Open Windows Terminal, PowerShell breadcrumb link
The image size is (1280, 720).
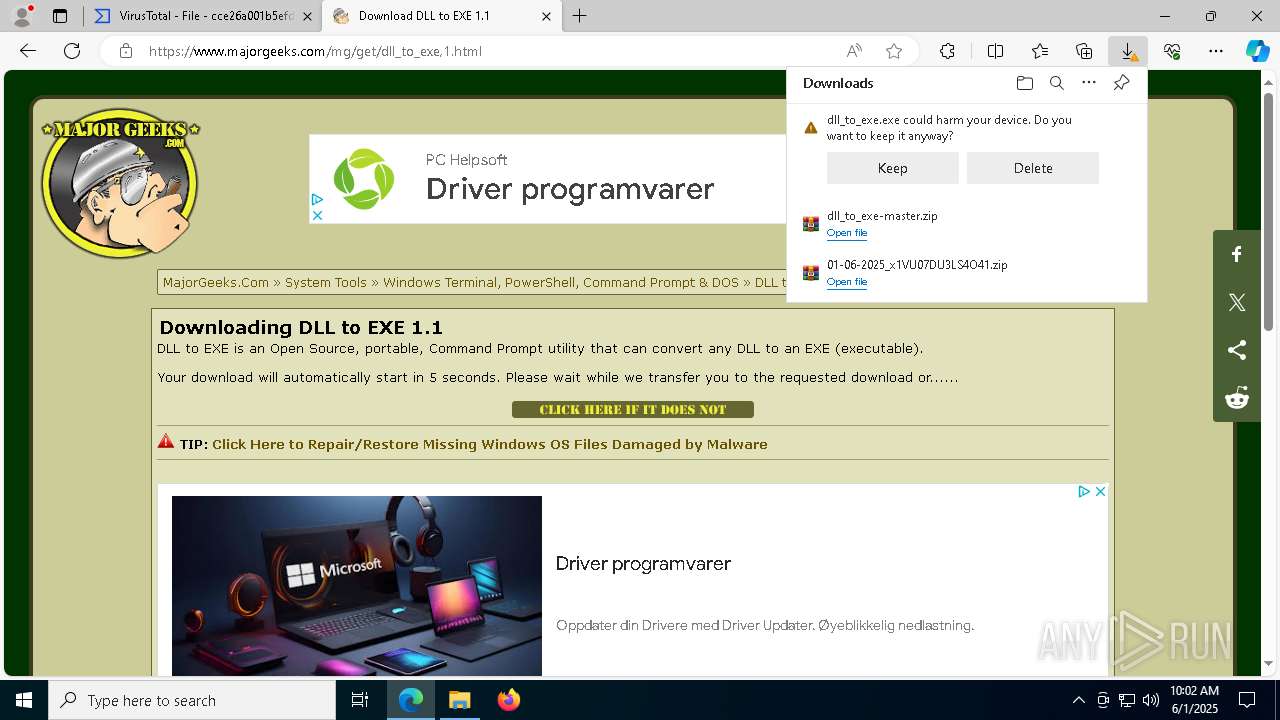tap(561, 282)
